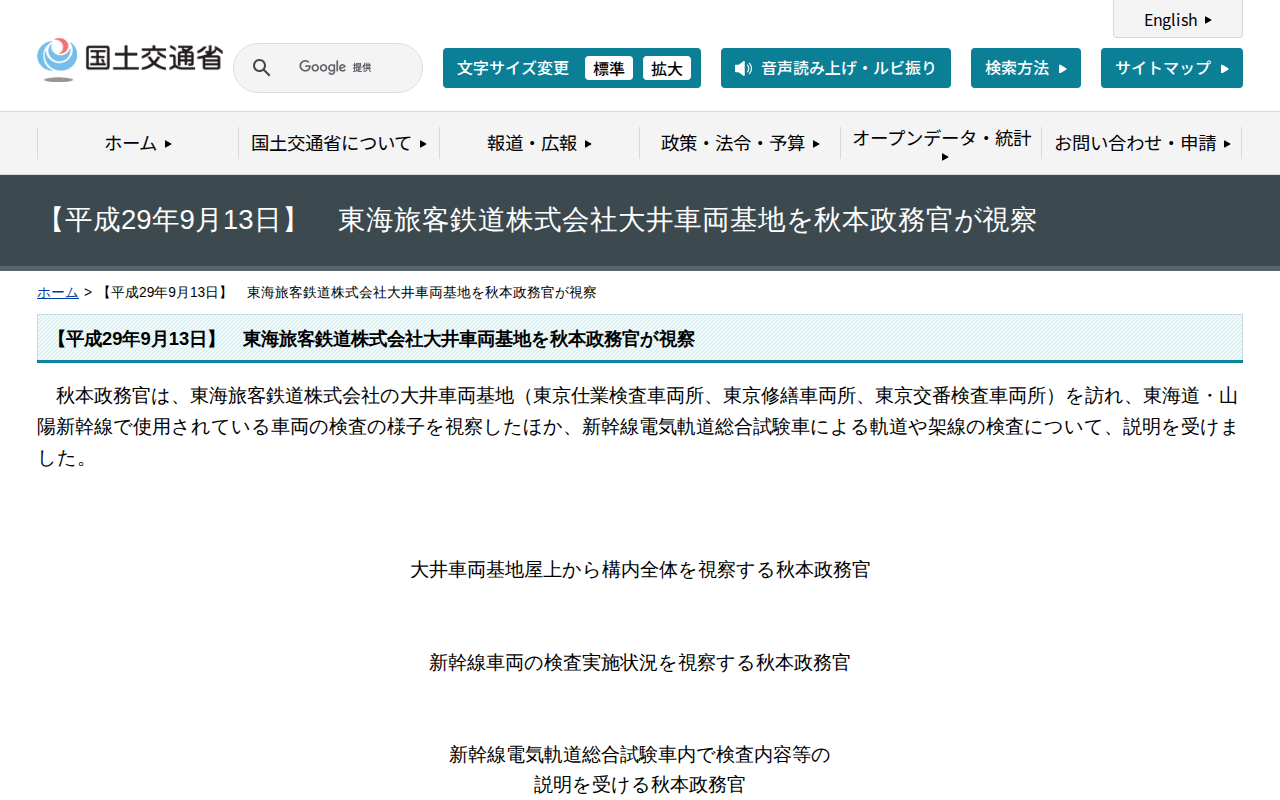The image size is (1280, 800).
Task: Expand the オープンデータ・統計 menu
Action: point(940,143)
